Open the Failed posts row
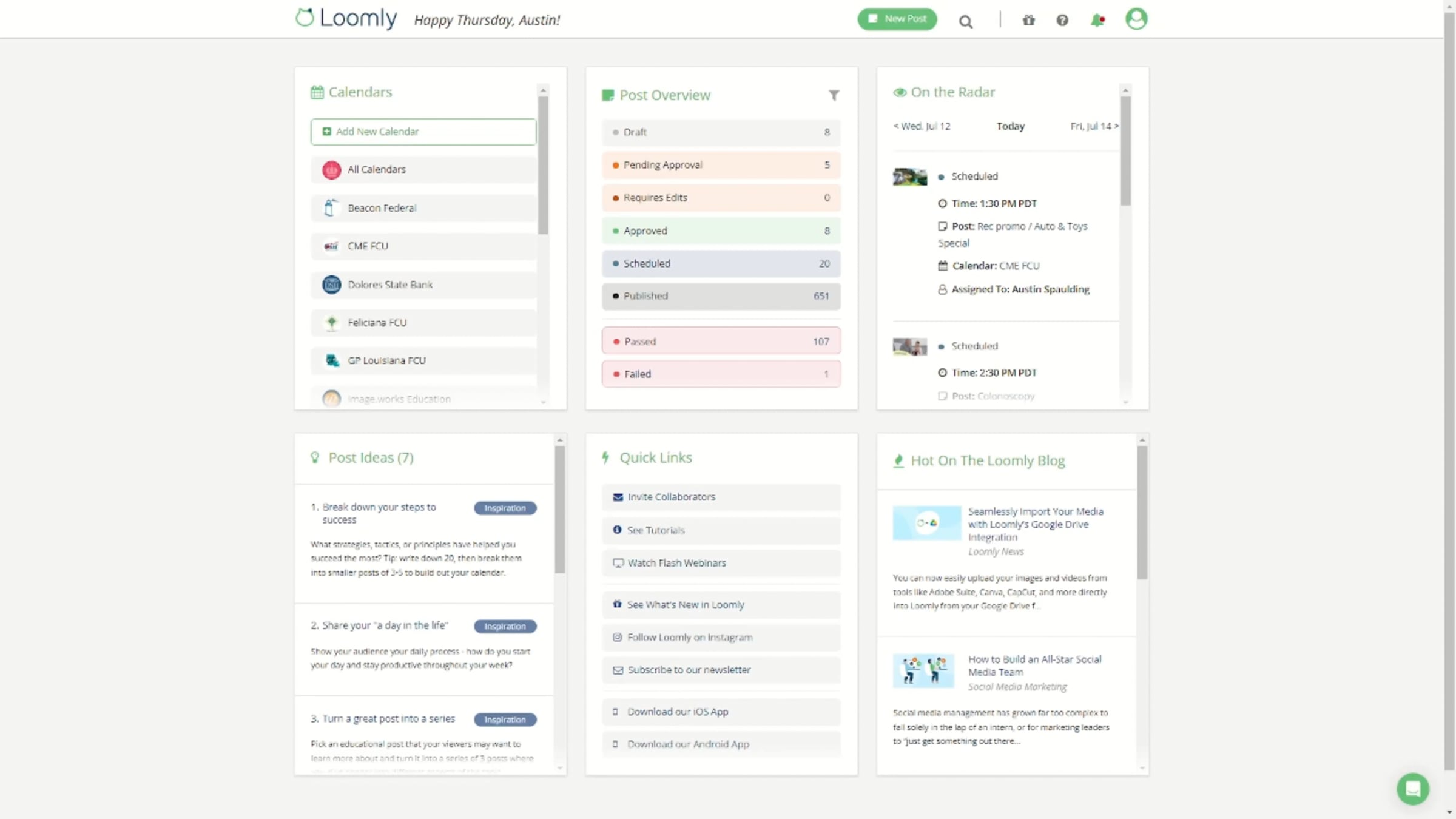Viewport: 1456px width, 819px height. (721, 374)
